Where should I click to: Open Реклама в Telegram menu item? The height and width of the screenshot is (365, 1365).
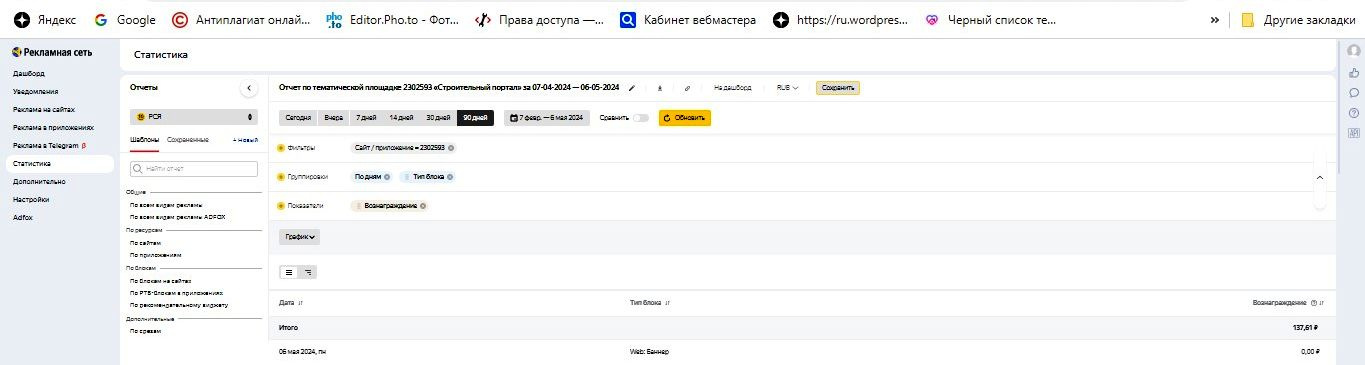pos(50,146)
